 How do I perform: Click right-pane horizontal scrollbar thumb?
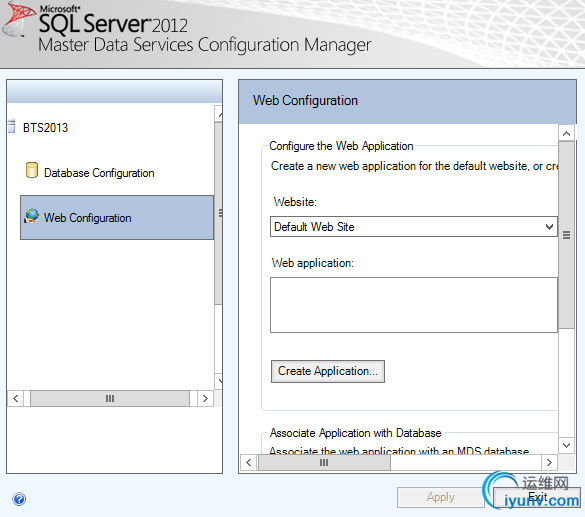click(324, 463)
